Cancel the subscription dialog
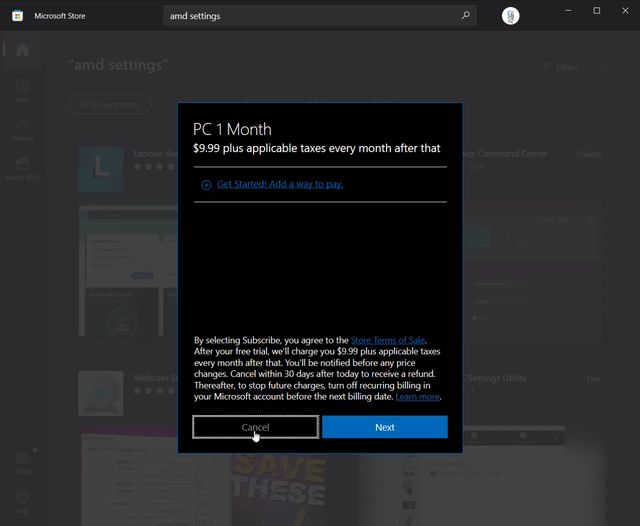640x526 pixels. pyautogui.click(x=256, y=427)
